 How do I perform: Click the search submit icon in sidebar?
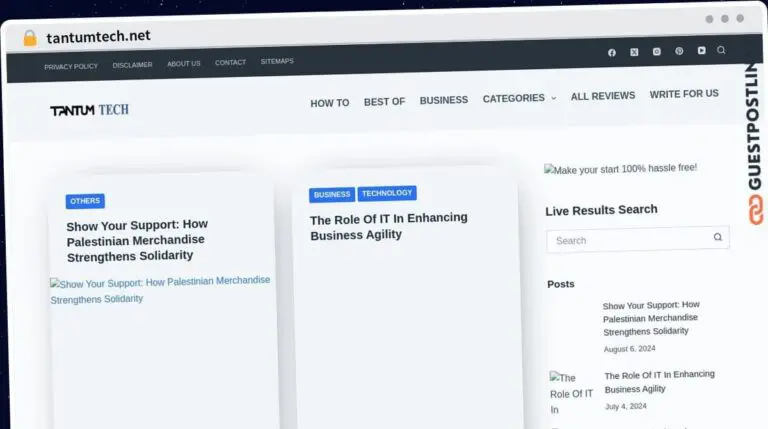tap(718, 237)
